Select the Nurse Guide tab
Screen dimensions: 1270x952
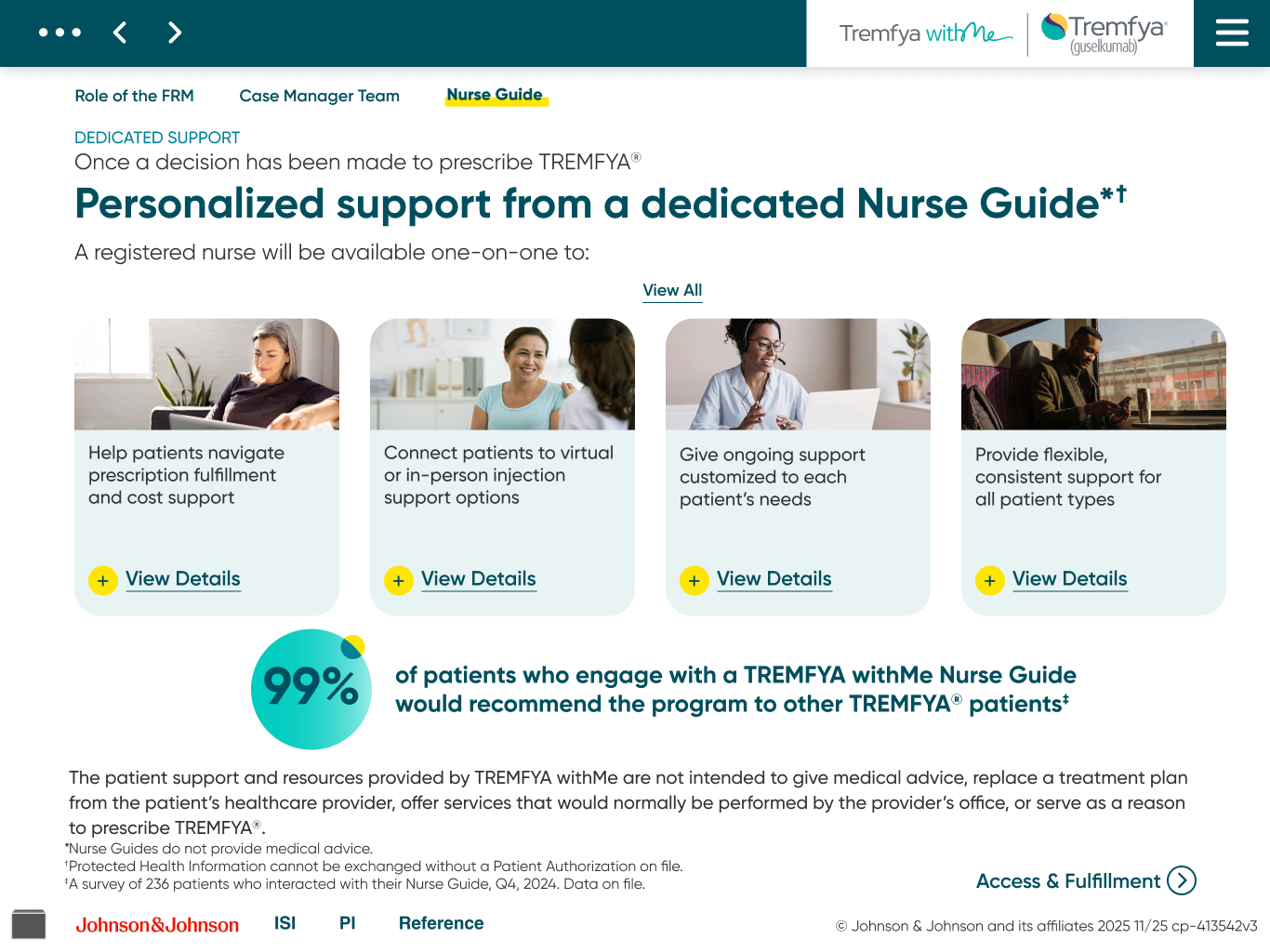496,96
